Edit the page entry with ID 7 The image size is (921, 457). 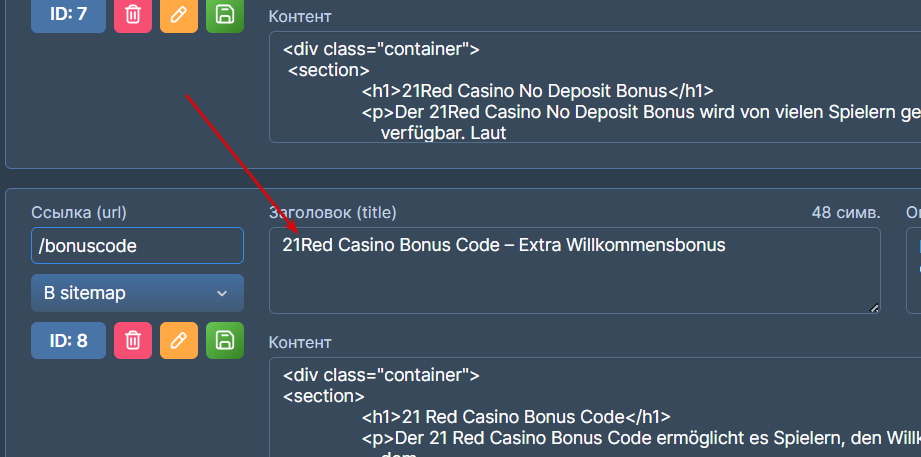[179, 15]
